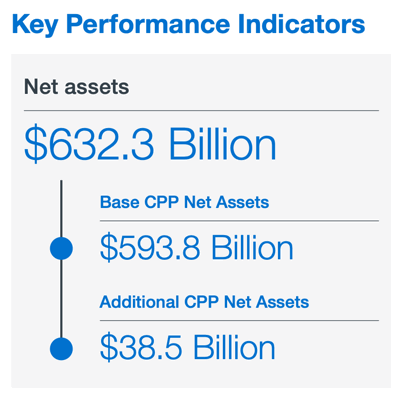400x396 pixels.
Task: Click the word Billion after $38.5
Action: point(234,348)
